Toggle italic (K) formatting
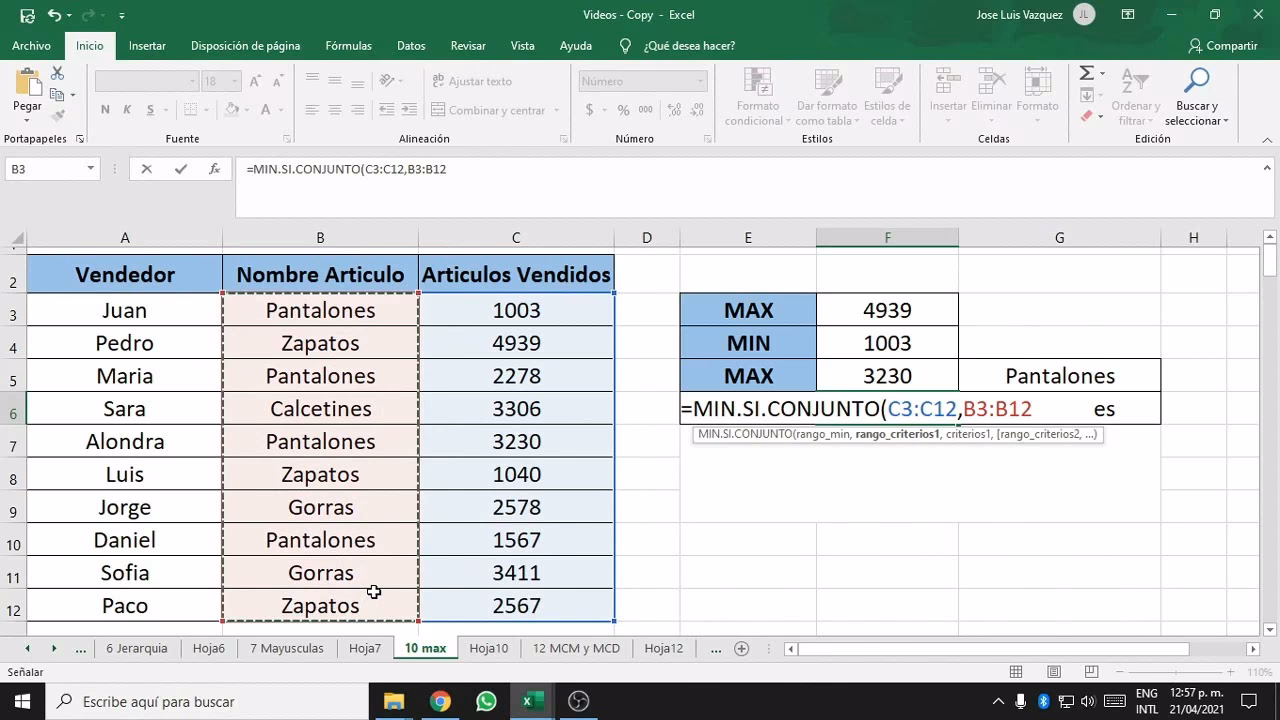The image size is (1280, 720). tap(126, 107)
